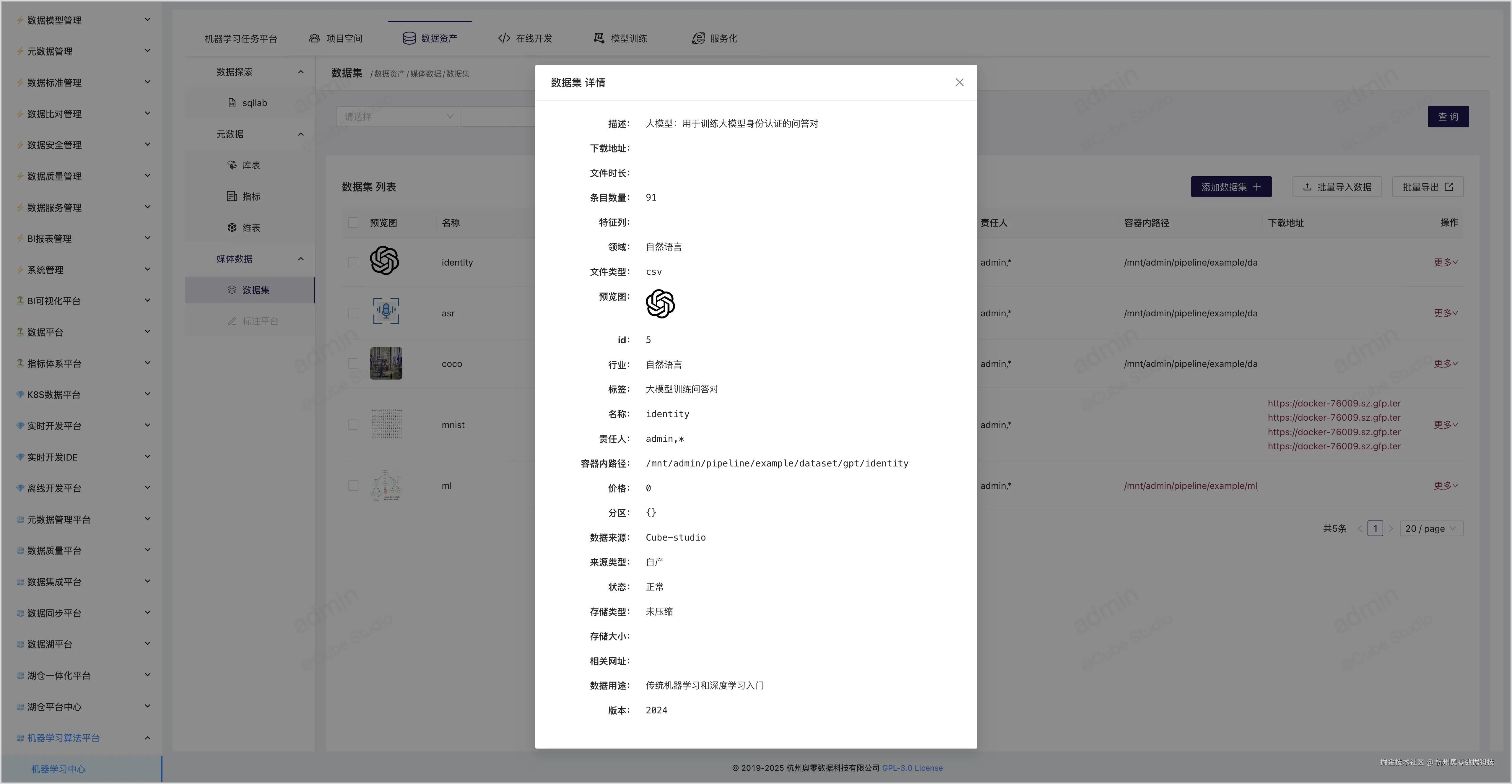Click the 指标 sidebar icon

click(x=232, y=196)
